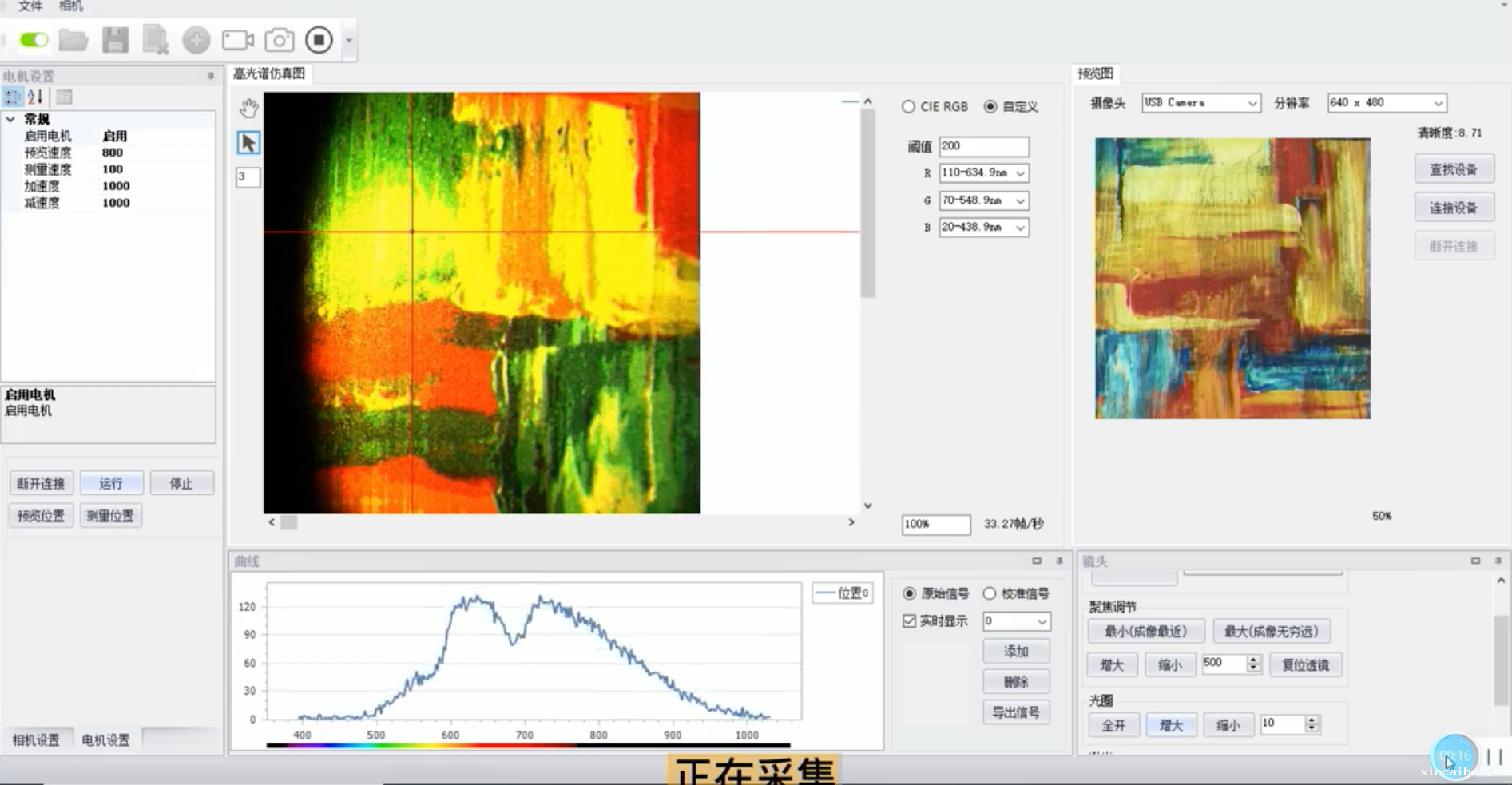Click the save floppy disk icon
1512x785 pixels.
(x=115, y=40)
